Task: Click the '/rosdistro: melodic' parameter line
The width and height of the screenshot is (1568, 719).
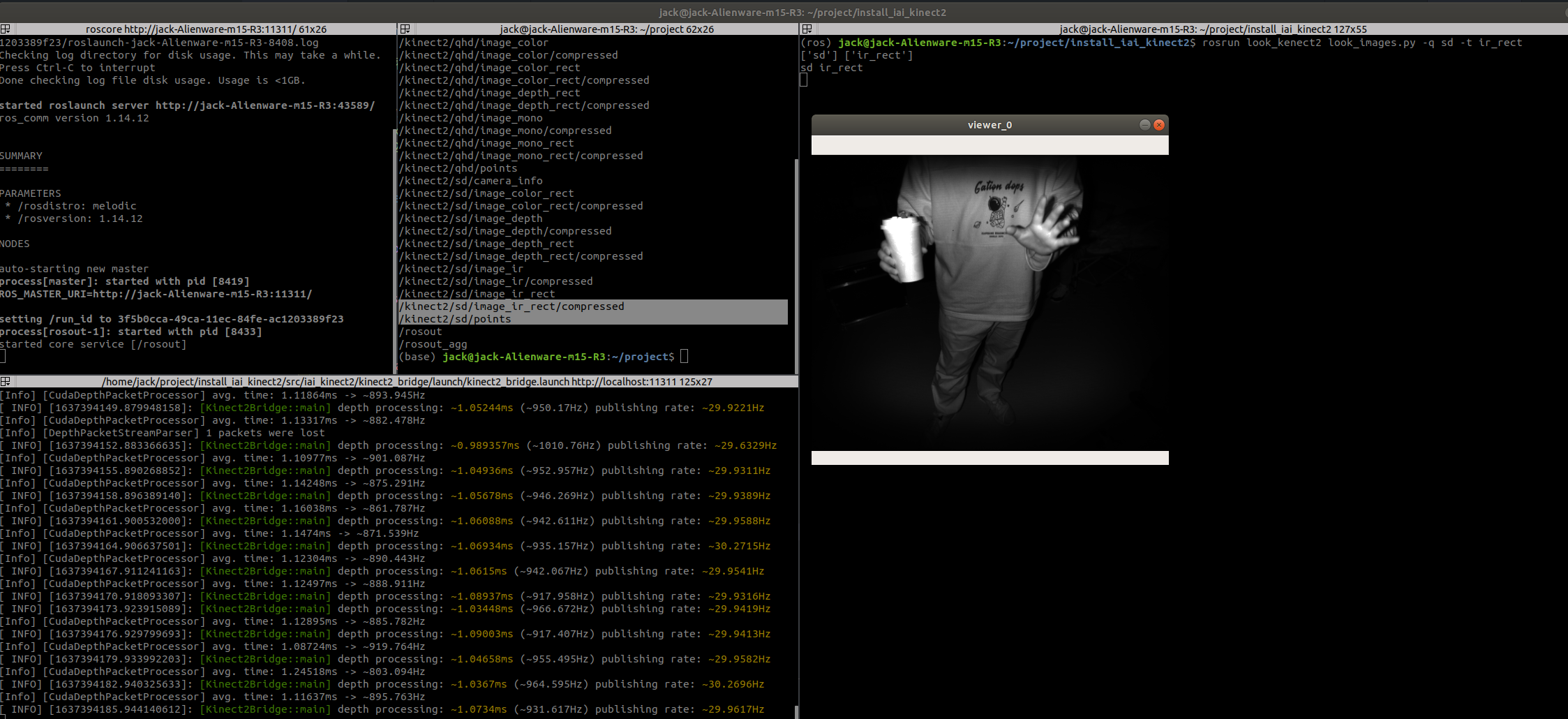Action: (x=71, y=206)
